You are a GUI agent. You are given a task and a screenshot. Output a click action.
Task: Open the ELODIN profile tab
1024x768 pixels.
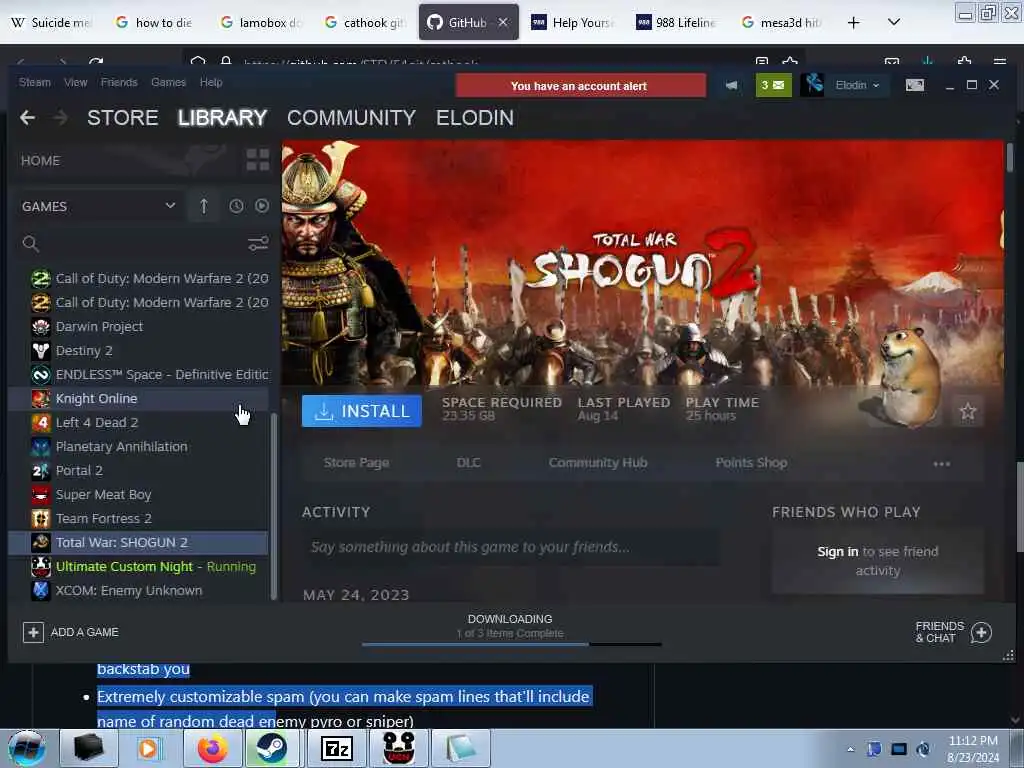tap(475, 118)
